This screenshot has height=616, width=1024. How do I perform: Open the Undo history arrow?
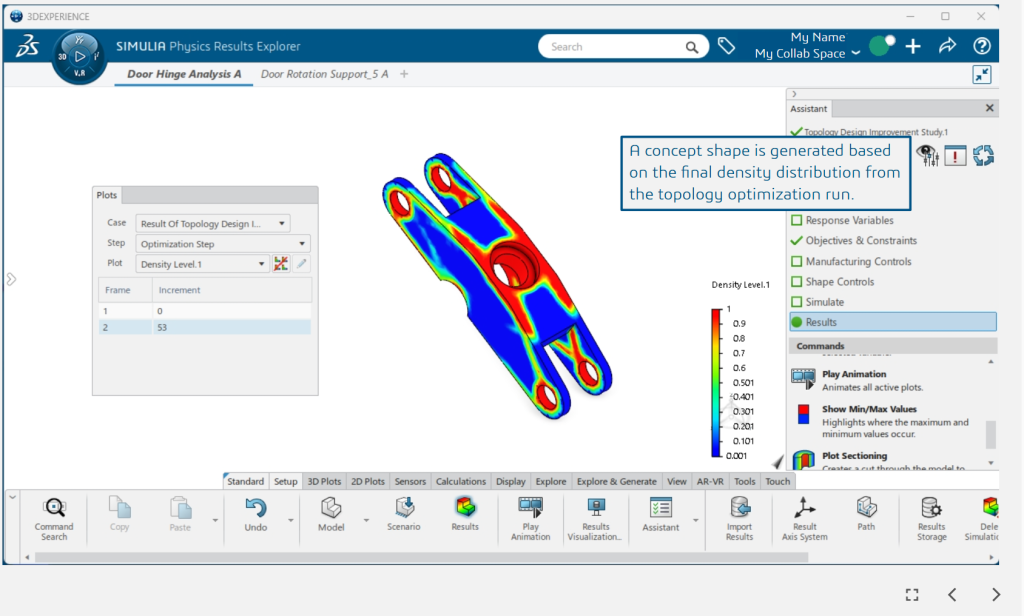[291, 521]
